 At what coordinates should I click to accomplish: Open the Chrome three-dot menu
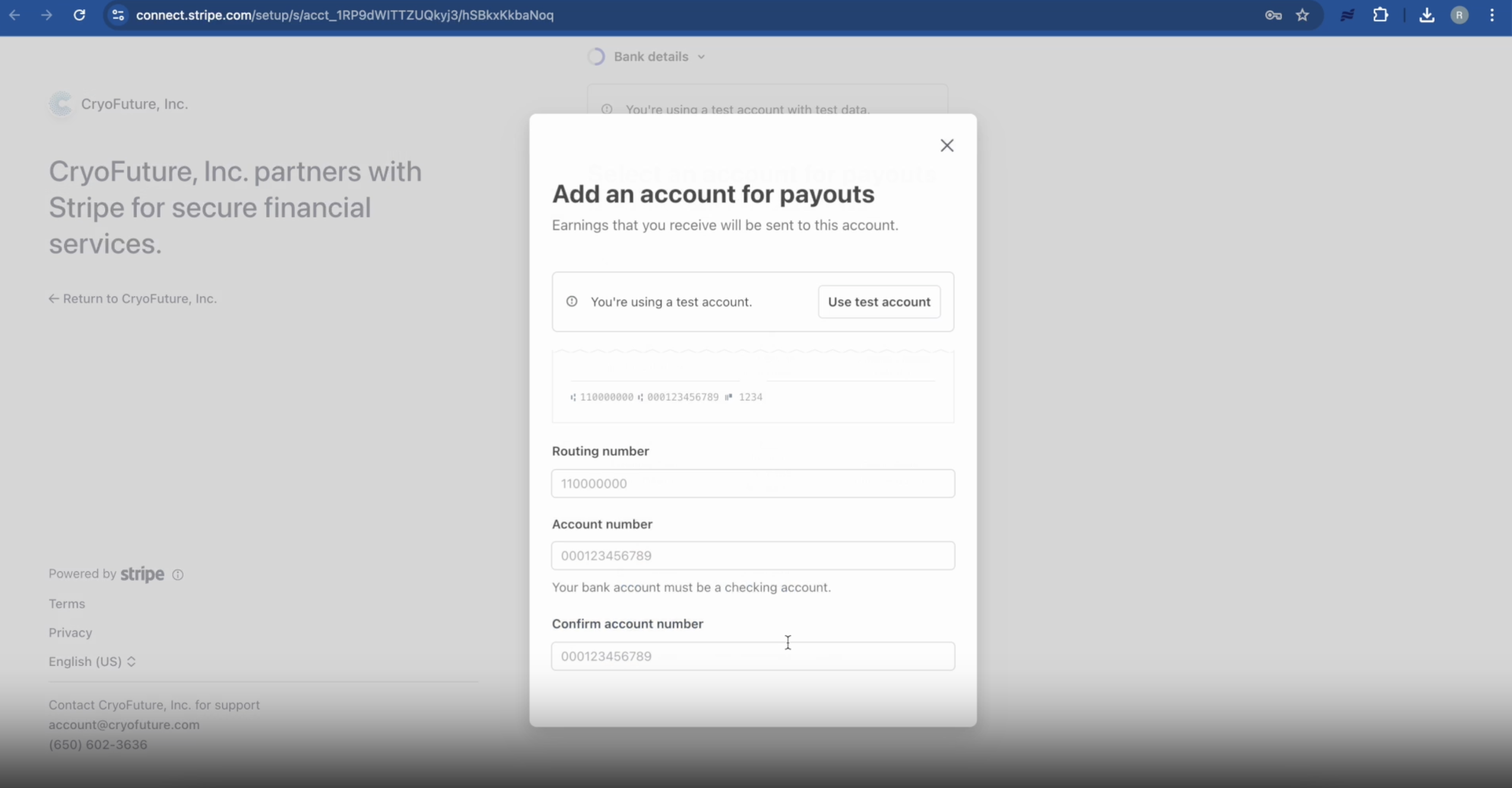(x=1492, y=15)
